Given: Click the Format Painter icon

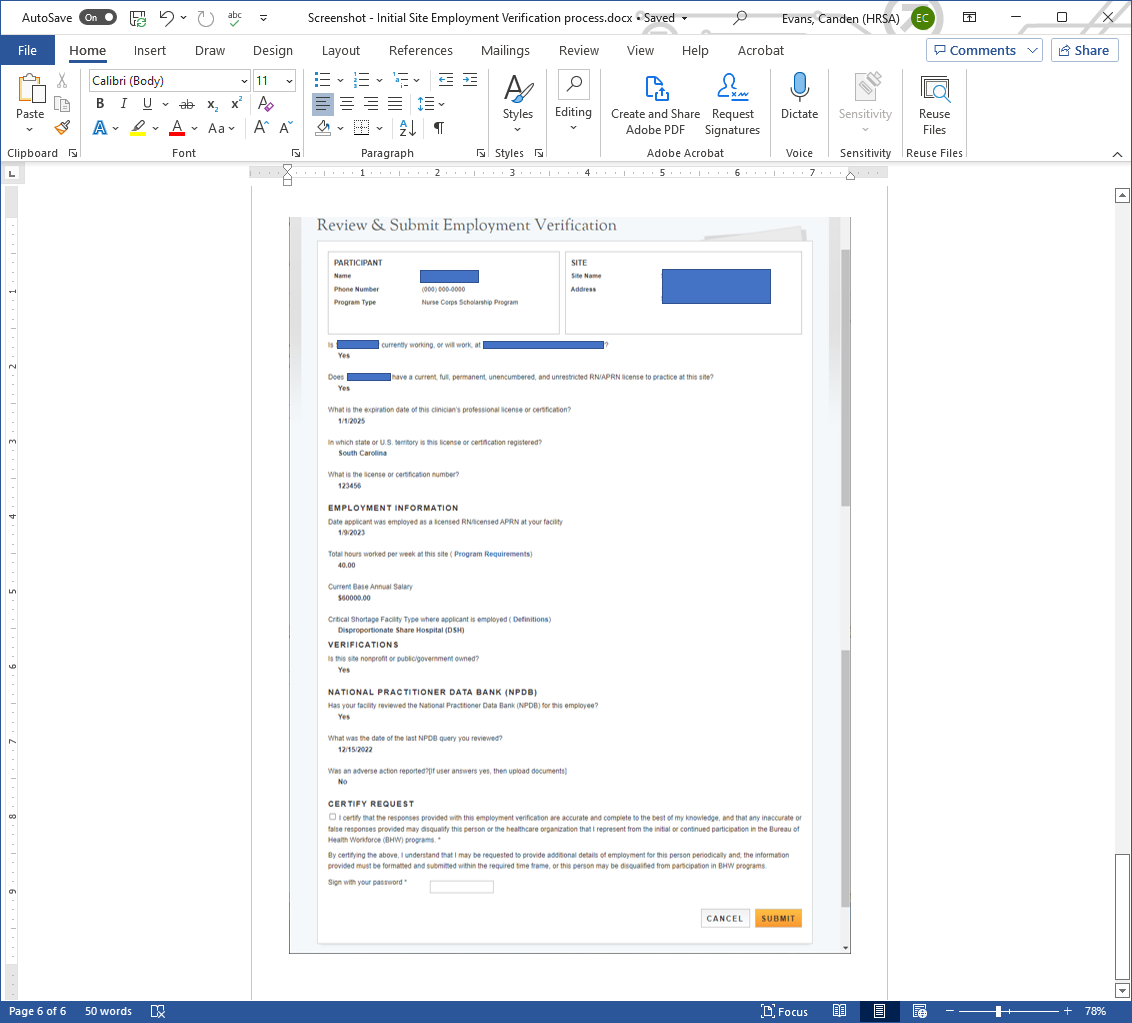Looking at the screenshot, I should (62, 128).
